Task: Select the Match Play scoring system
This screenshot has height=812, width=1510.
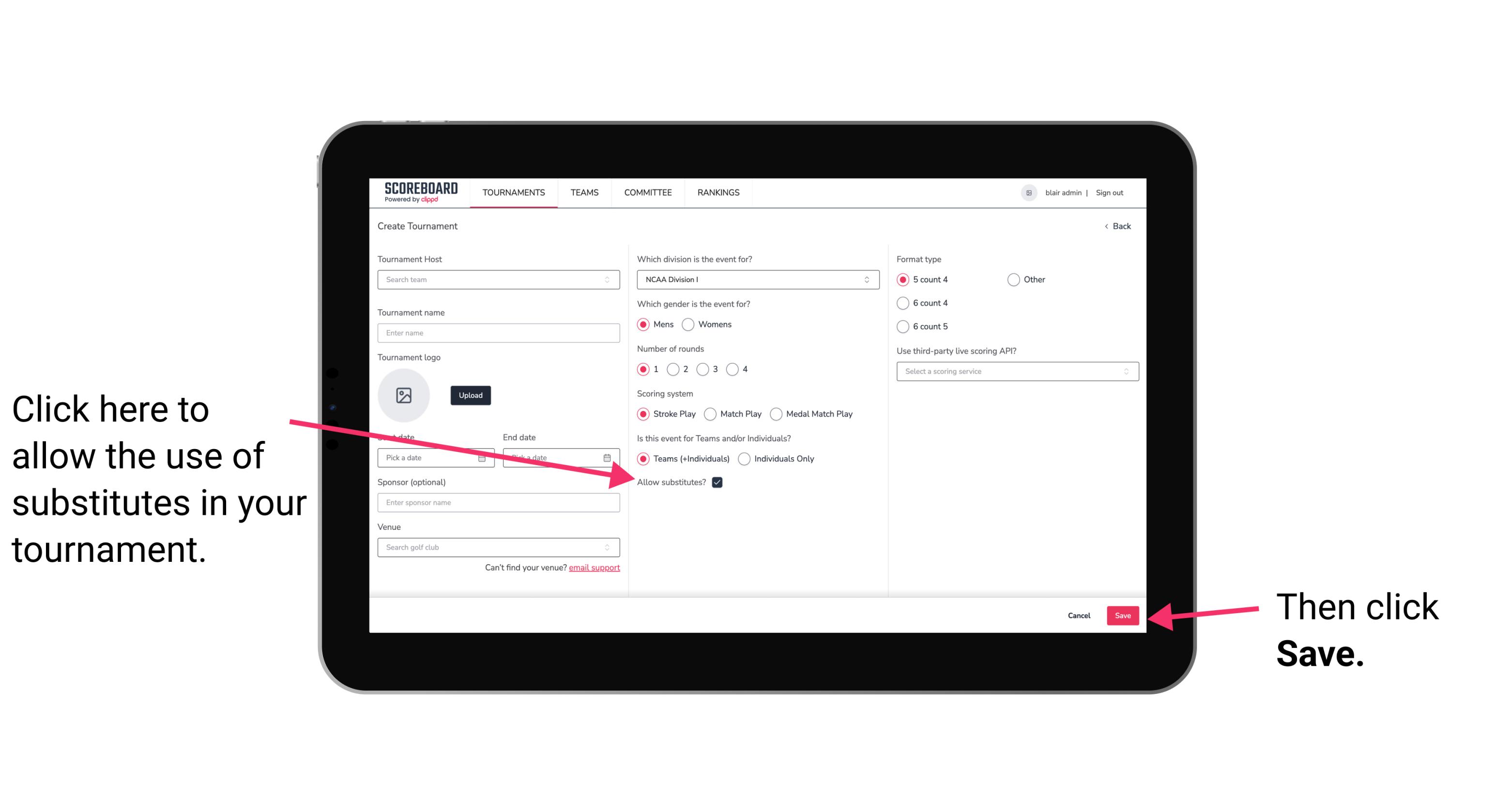Action: (711, 413)
